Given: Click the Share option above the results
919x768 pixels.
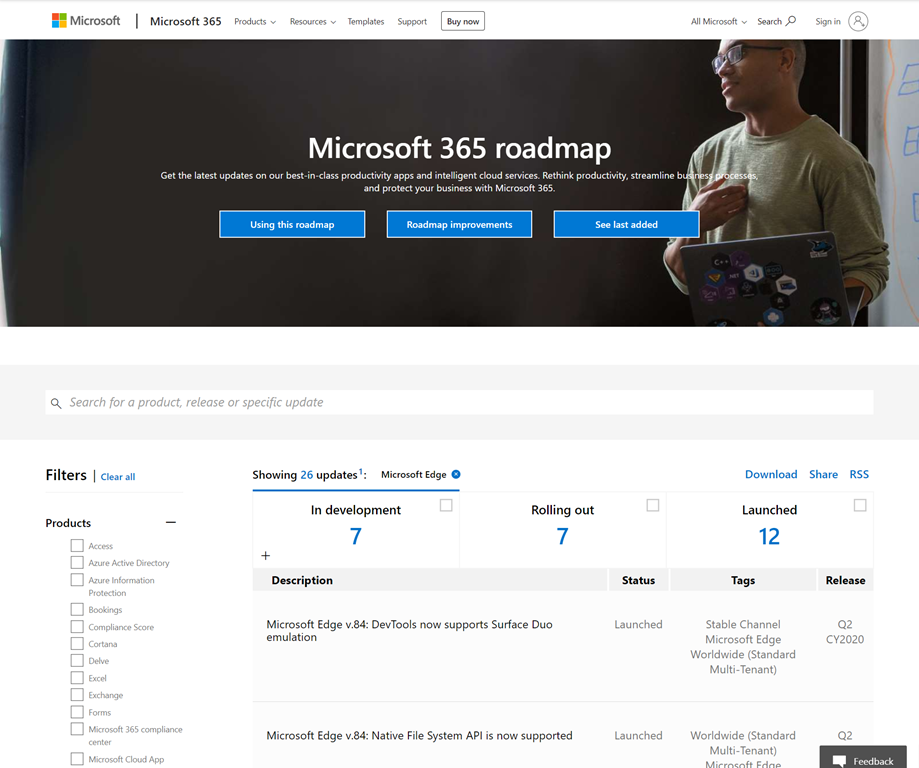Looking at the screenshot, I should pos(823,474).
